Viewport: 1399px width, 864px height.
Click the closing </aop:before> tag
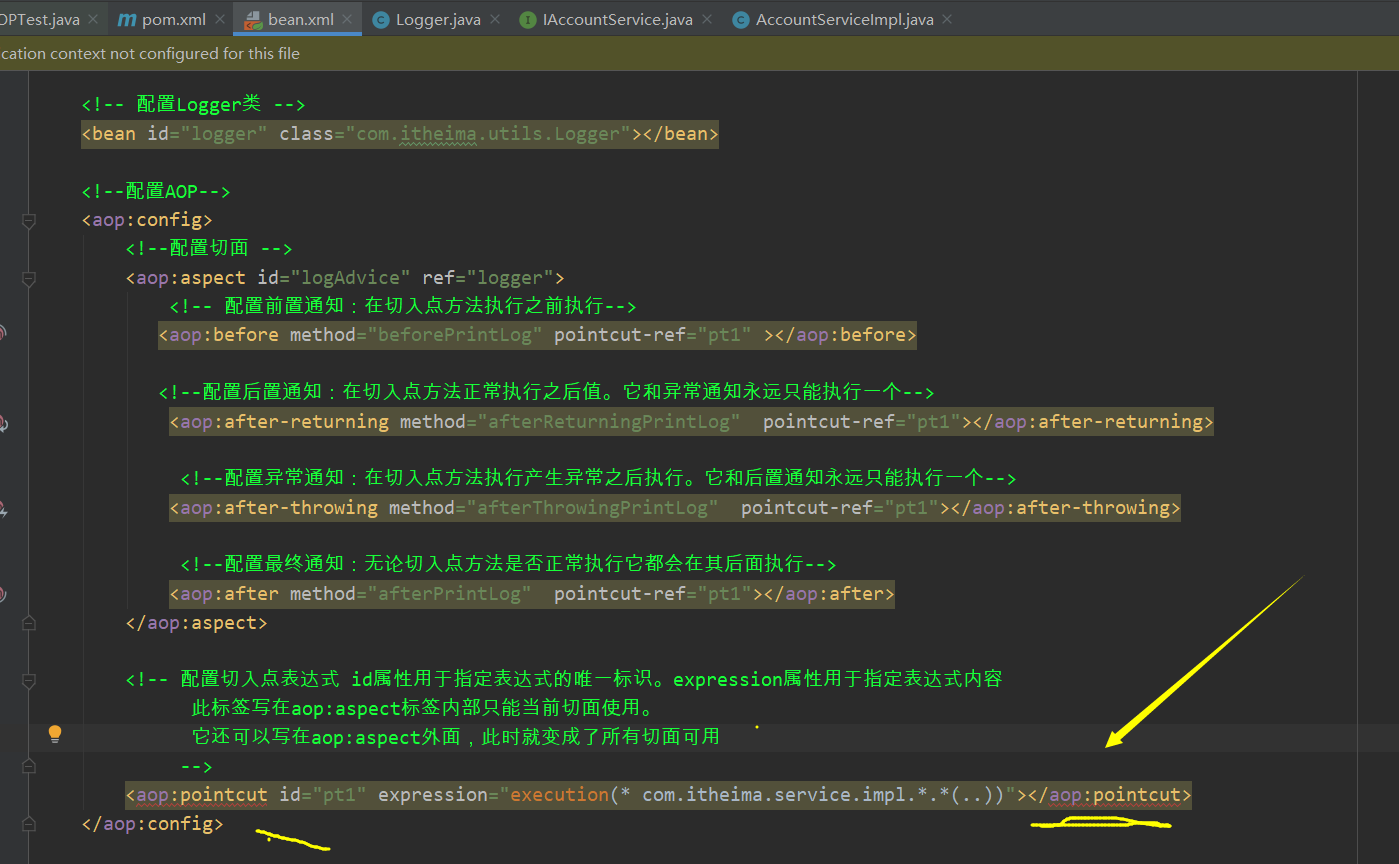(x=846, y=335)
